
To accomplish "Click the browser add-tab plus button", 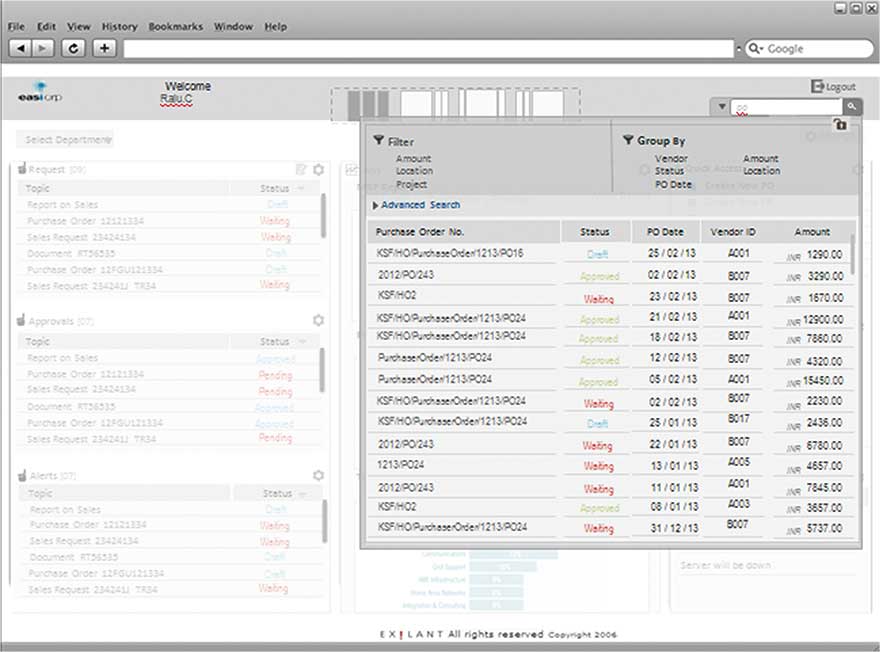I will click(x=105, y=48).
